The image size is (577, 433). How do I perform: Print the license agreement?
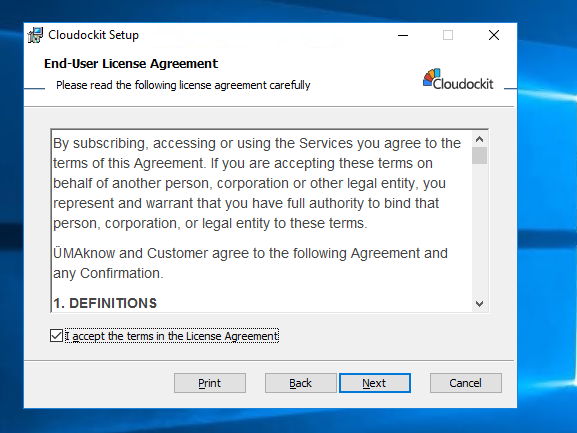tap(210, 383)
